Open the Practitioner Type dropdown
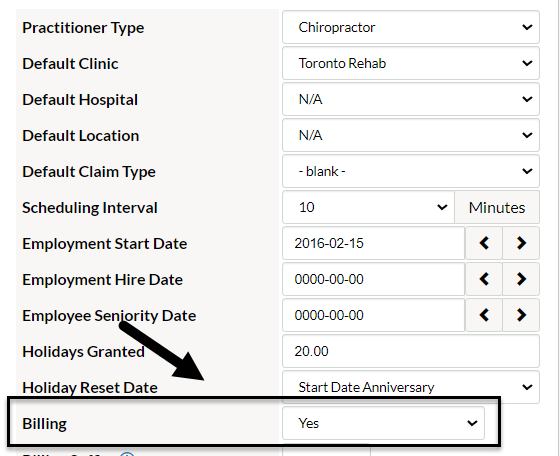 411,27
